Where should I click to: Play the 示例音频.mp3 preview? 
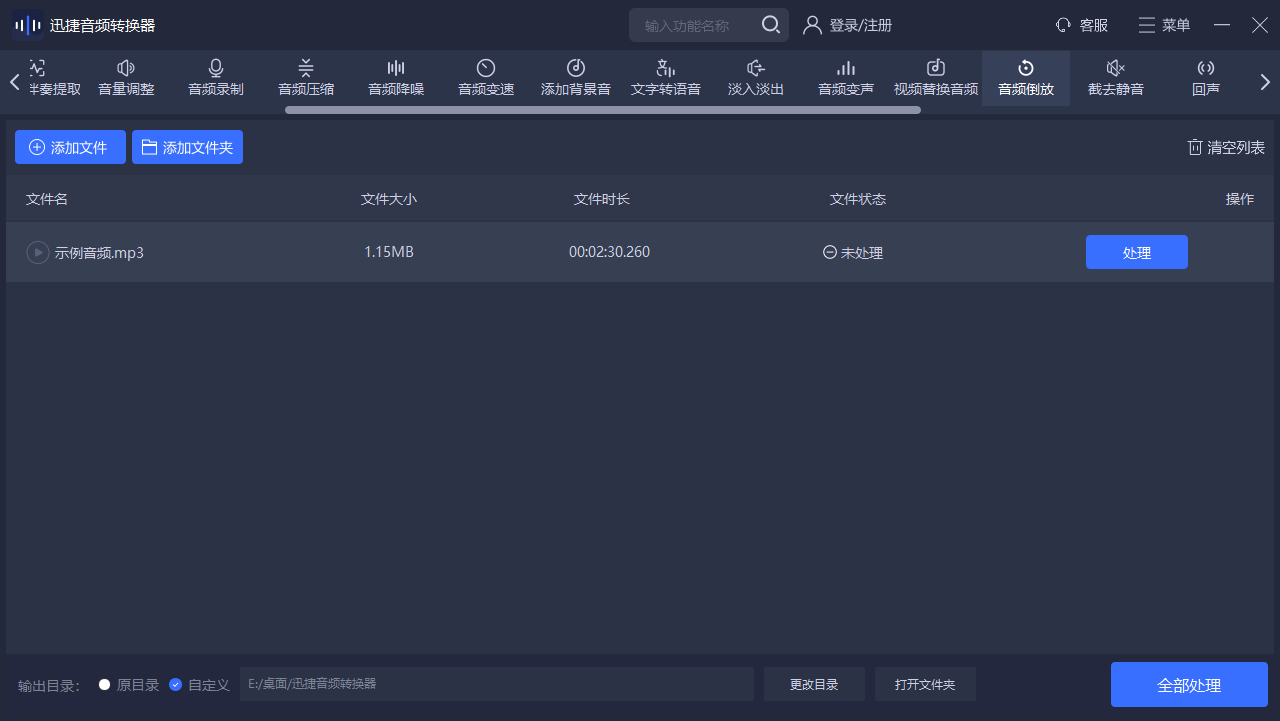click(37, 253)
